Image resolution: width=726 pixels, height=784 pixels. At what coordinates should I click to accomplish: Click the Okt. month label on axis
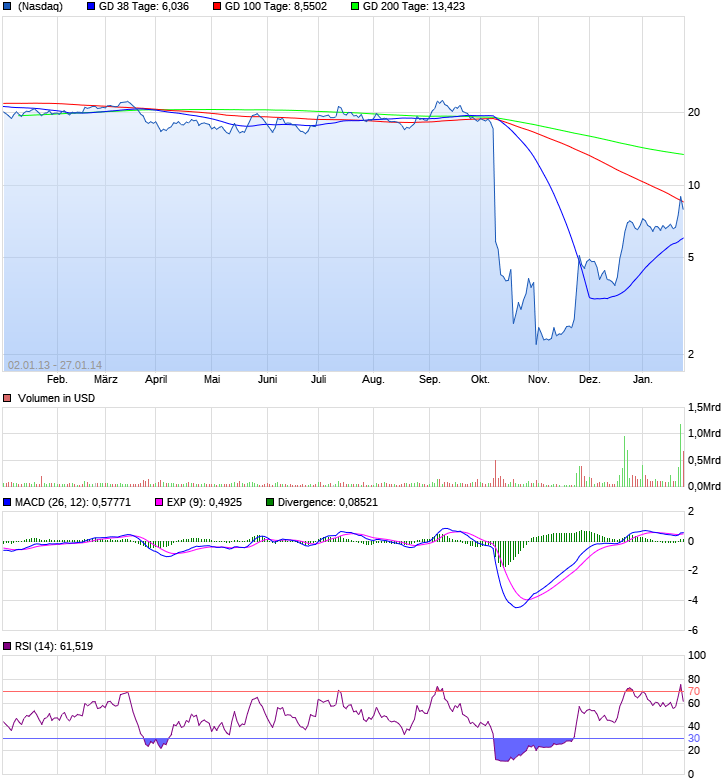tap(480, 380)
